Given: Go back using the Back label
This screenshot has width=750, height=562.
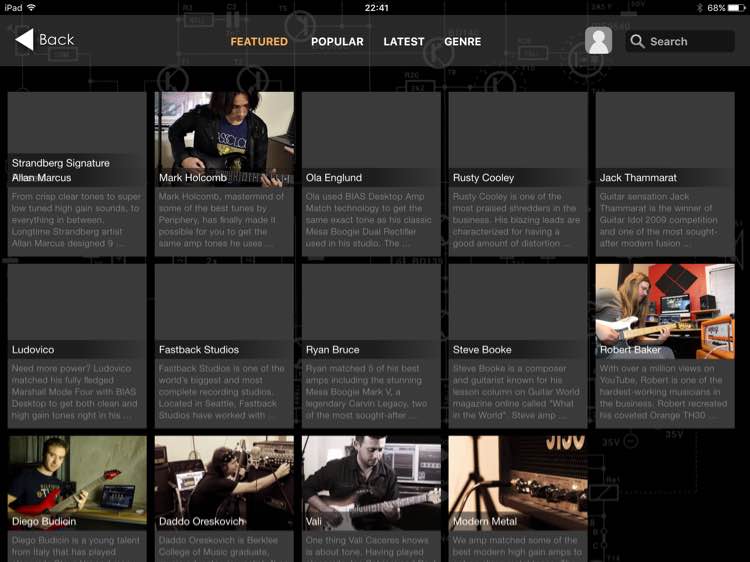Looking at the screenshot, I should coord(56,39).
